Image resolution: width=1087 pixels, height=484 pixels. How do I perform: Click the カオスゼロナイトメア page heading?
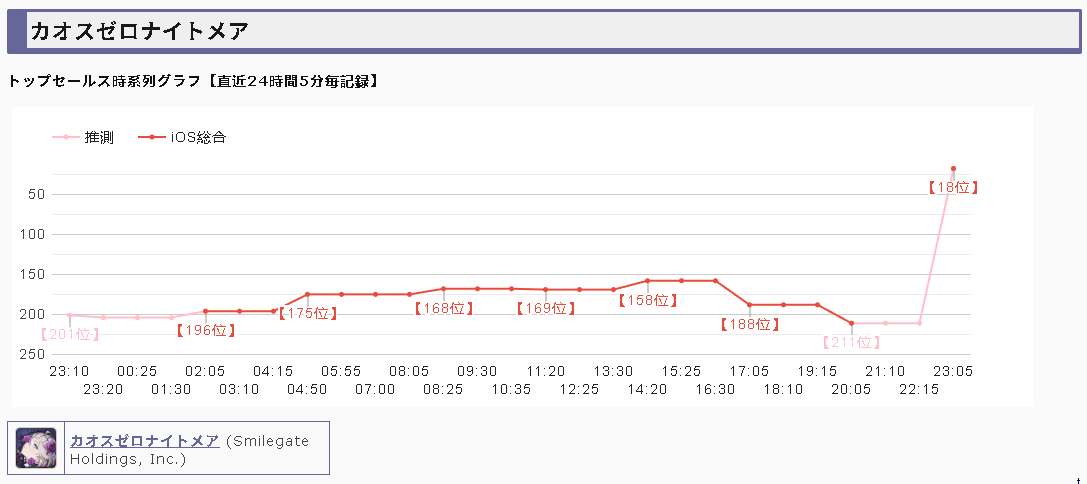(139, 31)
